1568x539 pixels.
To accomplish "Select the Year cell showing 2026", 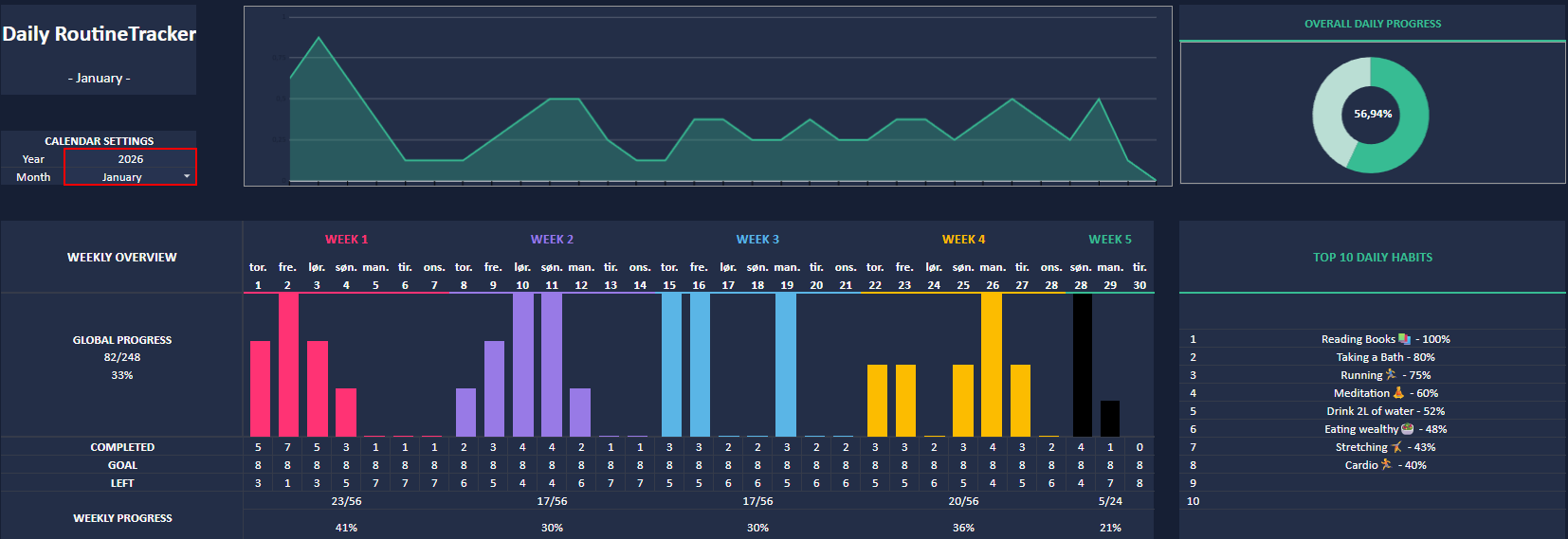I will pos(130,159).
